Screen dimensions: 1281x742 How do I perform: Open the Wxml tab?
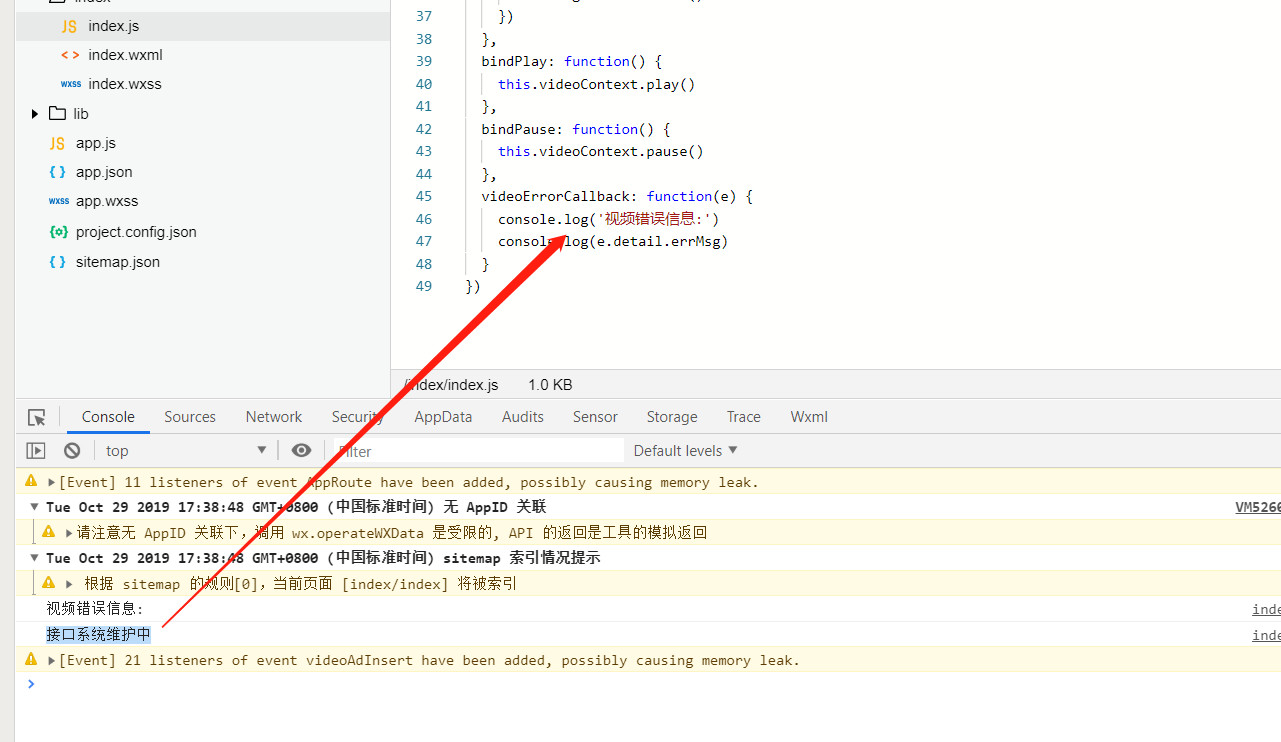[x=808, y=417]
